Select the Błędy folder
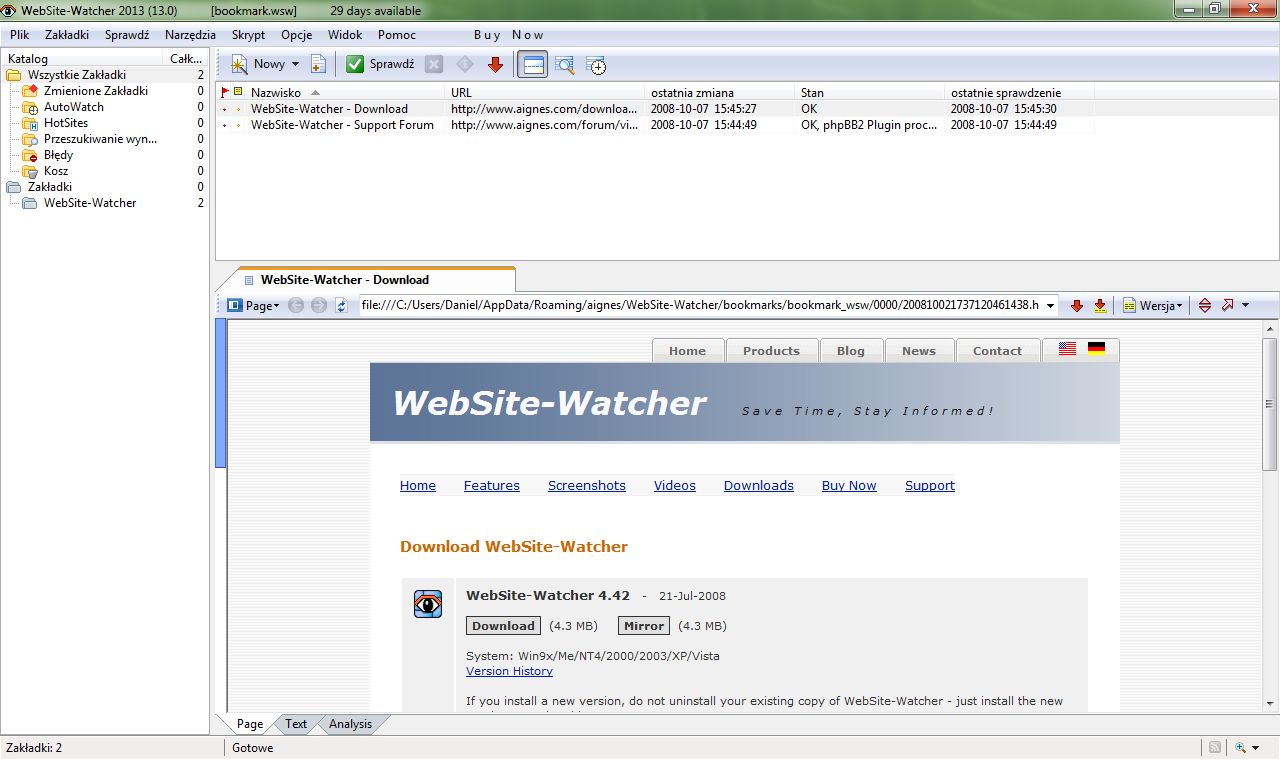Viewport: 1280px width, 760px height. (58, 155)
